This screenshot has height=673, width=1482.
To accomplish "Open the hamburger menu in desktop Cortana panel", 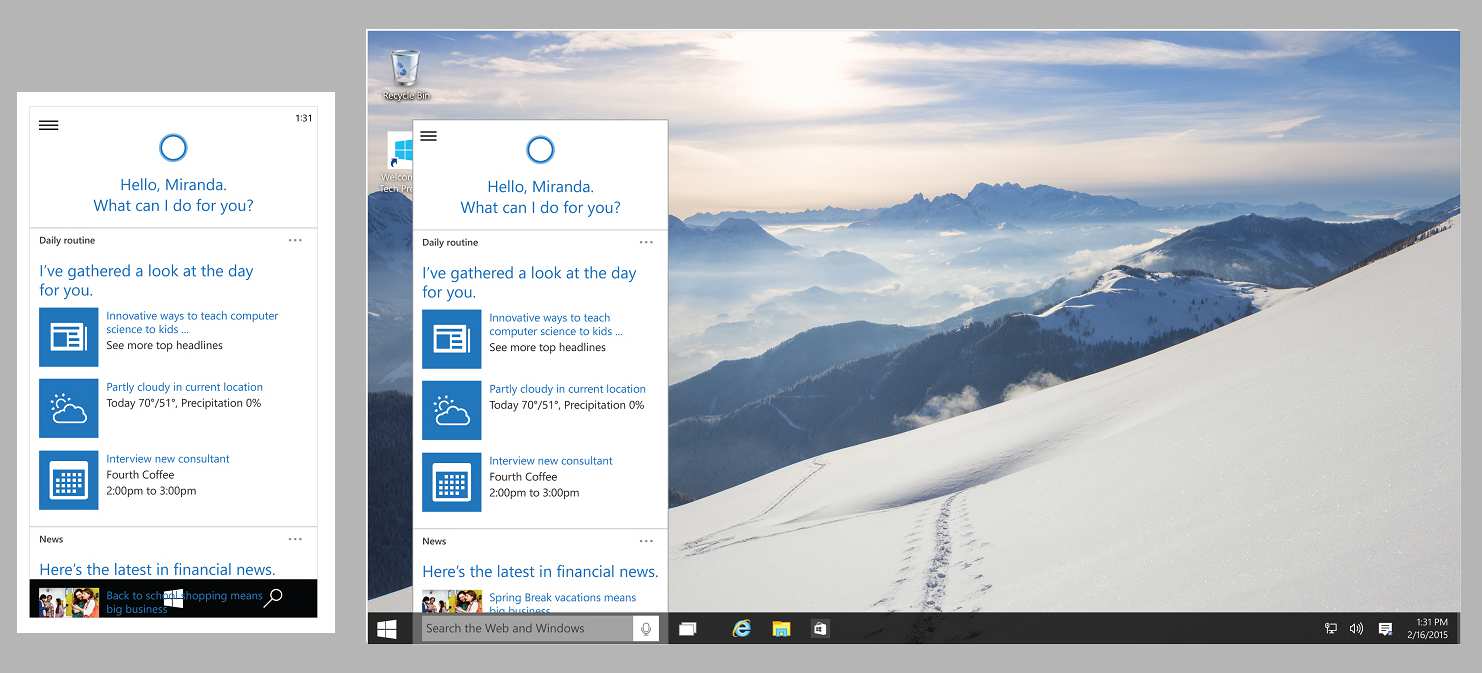I will pyautogui.click(x=429, y=136).
